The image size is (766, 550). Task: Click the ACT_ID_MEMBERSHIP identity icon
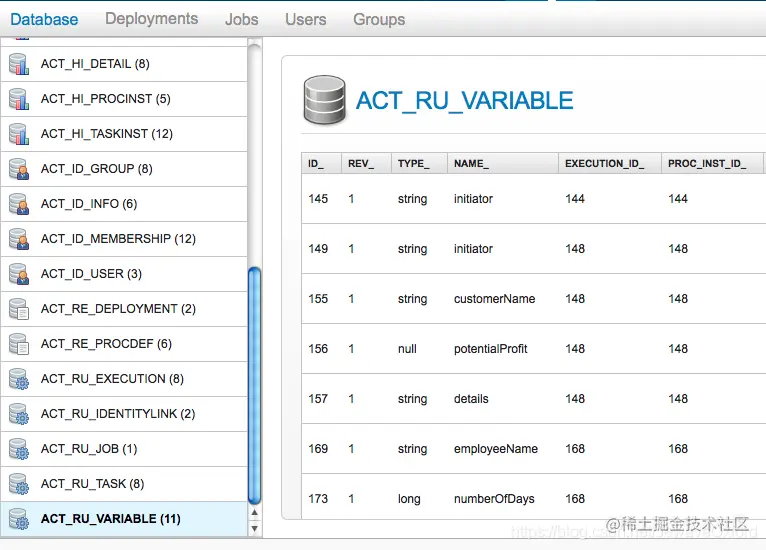click(19, 239)
